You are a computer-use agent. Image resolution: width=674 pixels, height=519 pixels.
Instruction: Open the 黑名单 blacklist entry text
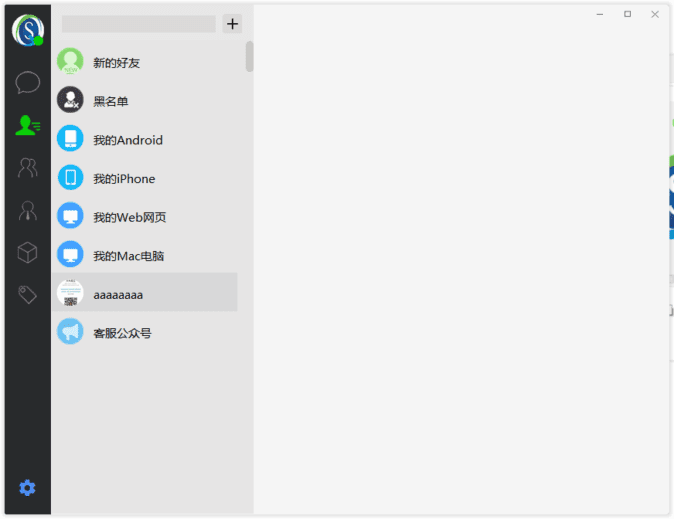[110, 101]
